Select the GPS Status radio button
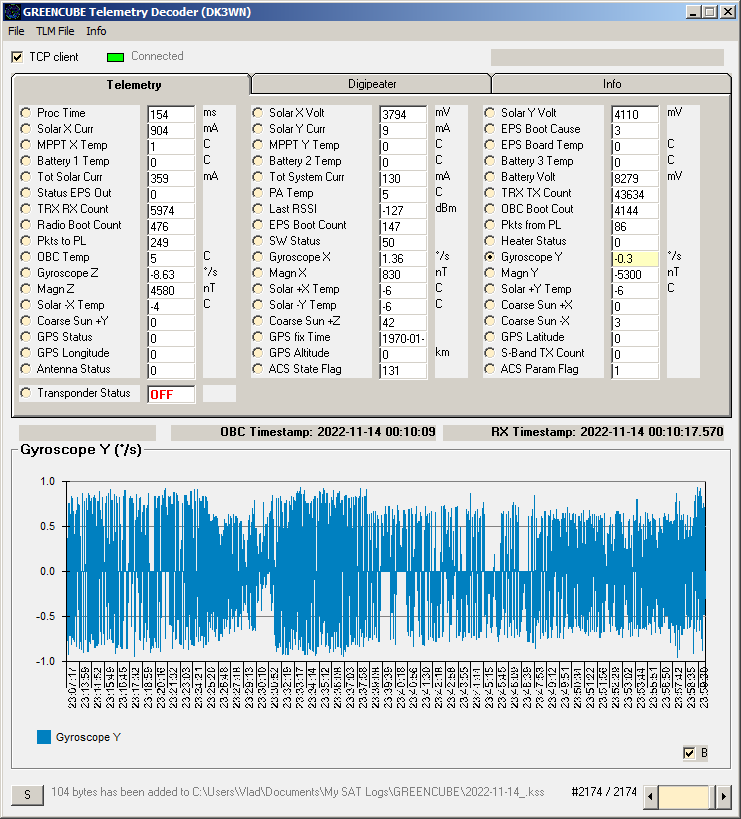The width and height of the screenshot is (741, 819). click(x=26, y=337)
